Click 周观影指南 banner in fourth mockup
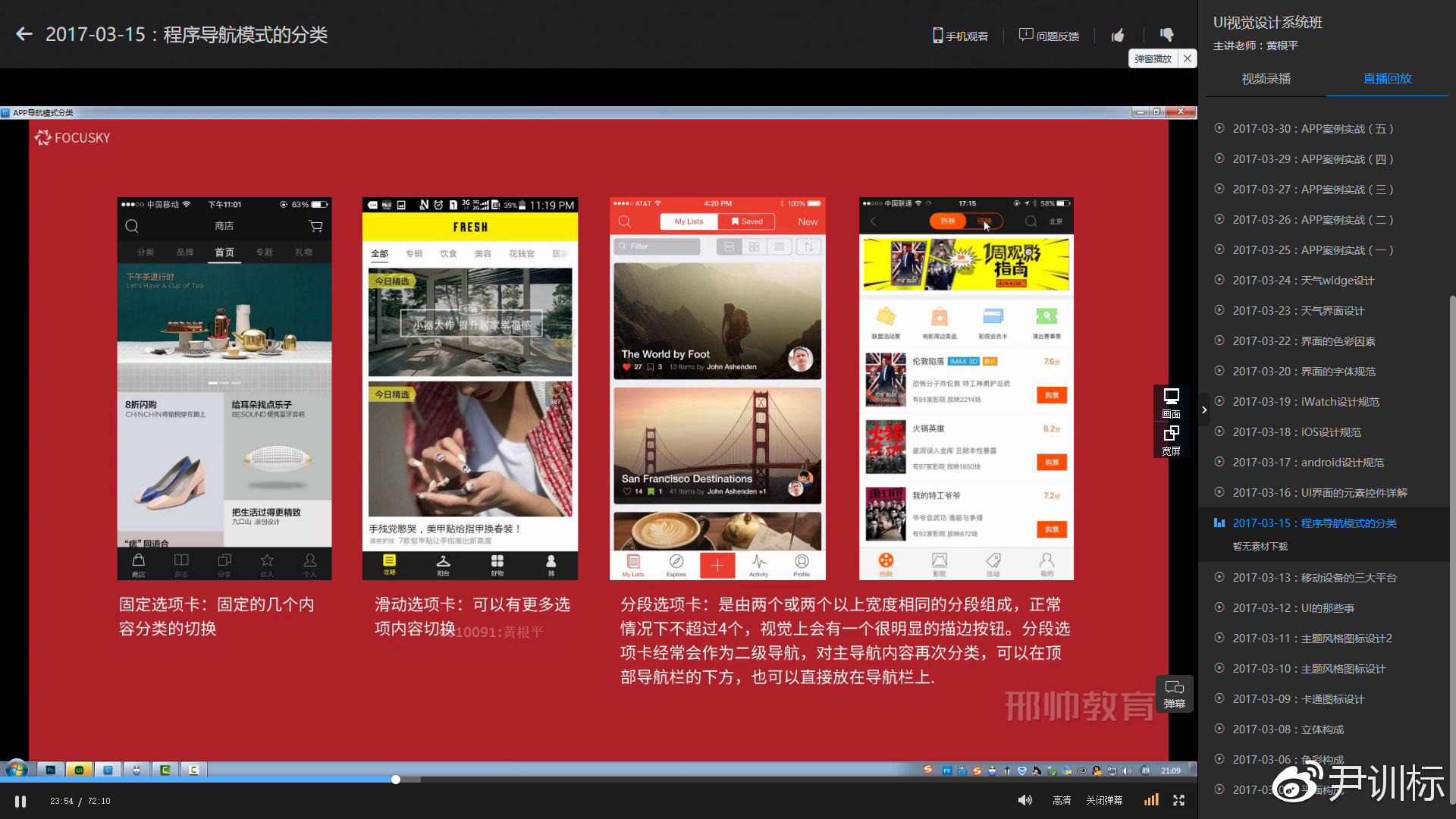The image size is (1456, 819). (x=966, y=264)
